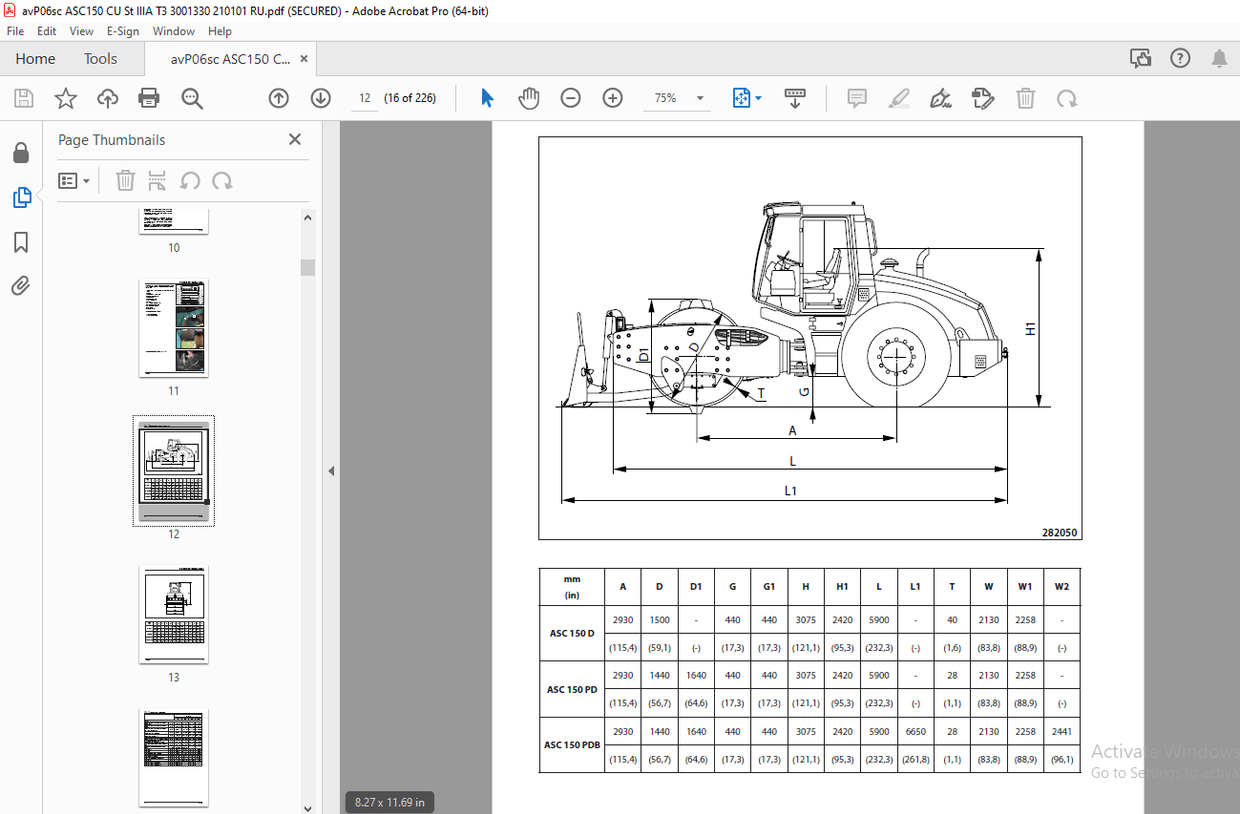Click the Next page down arrow

(320, 98)
